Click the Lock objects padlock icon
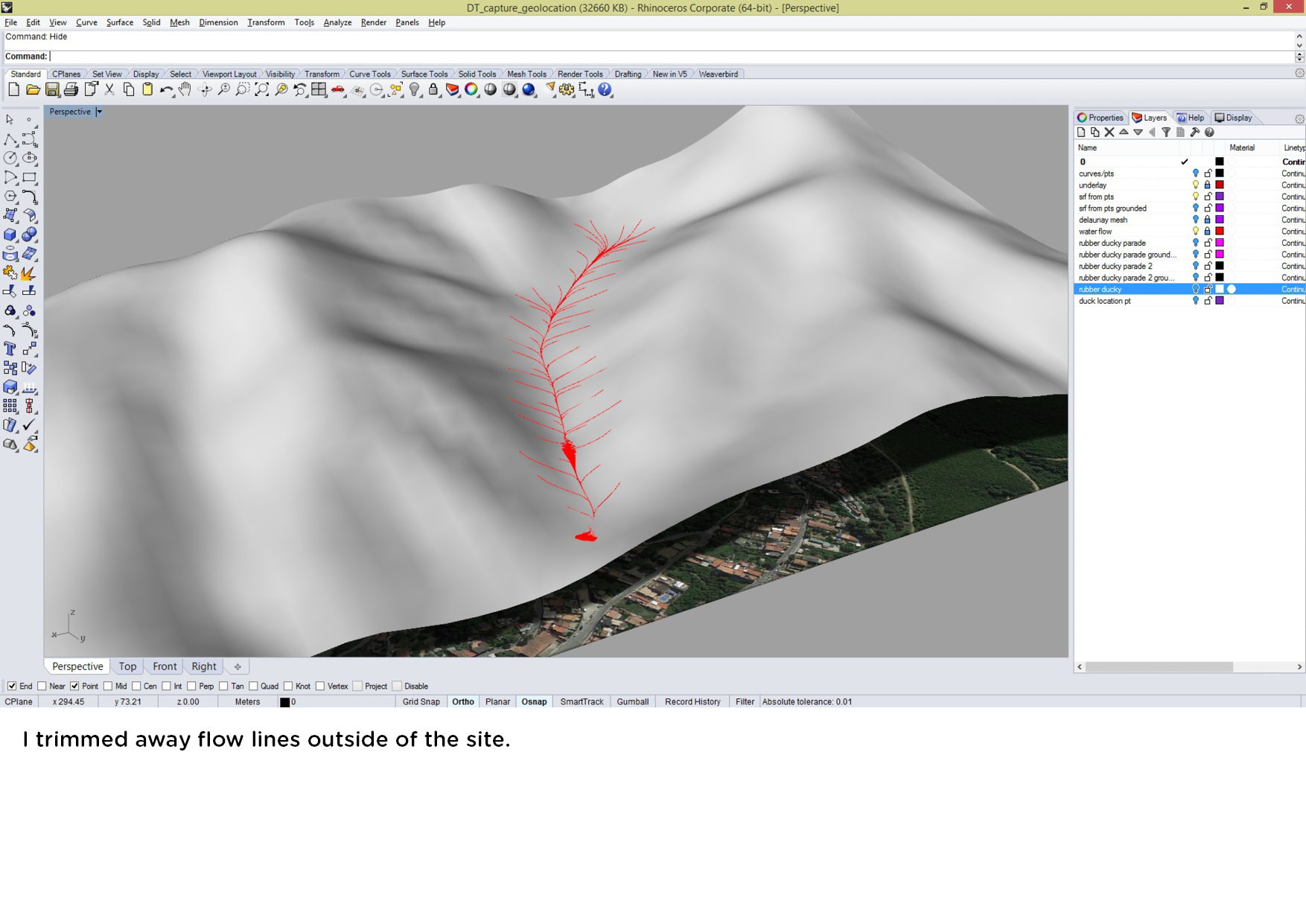 click(433, 90)
